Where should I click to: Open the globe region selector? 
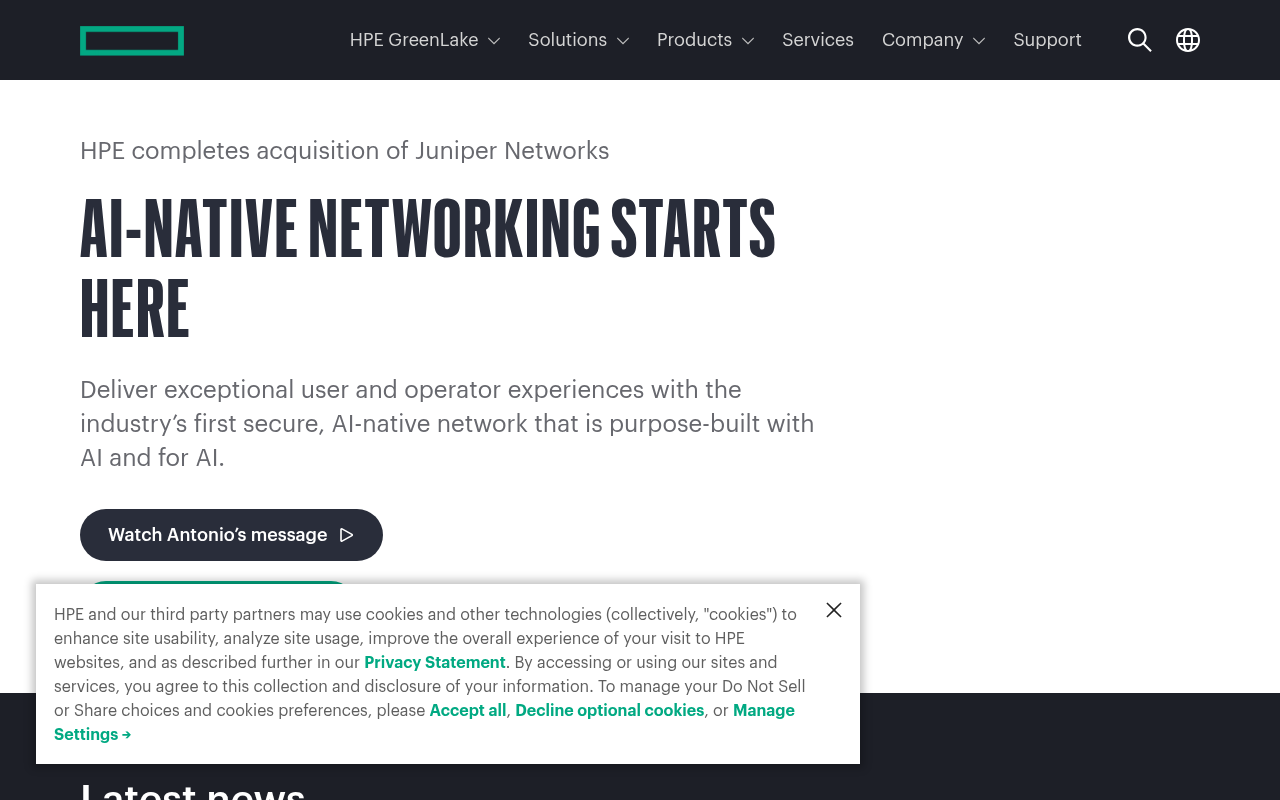[x=1188, y=40]
